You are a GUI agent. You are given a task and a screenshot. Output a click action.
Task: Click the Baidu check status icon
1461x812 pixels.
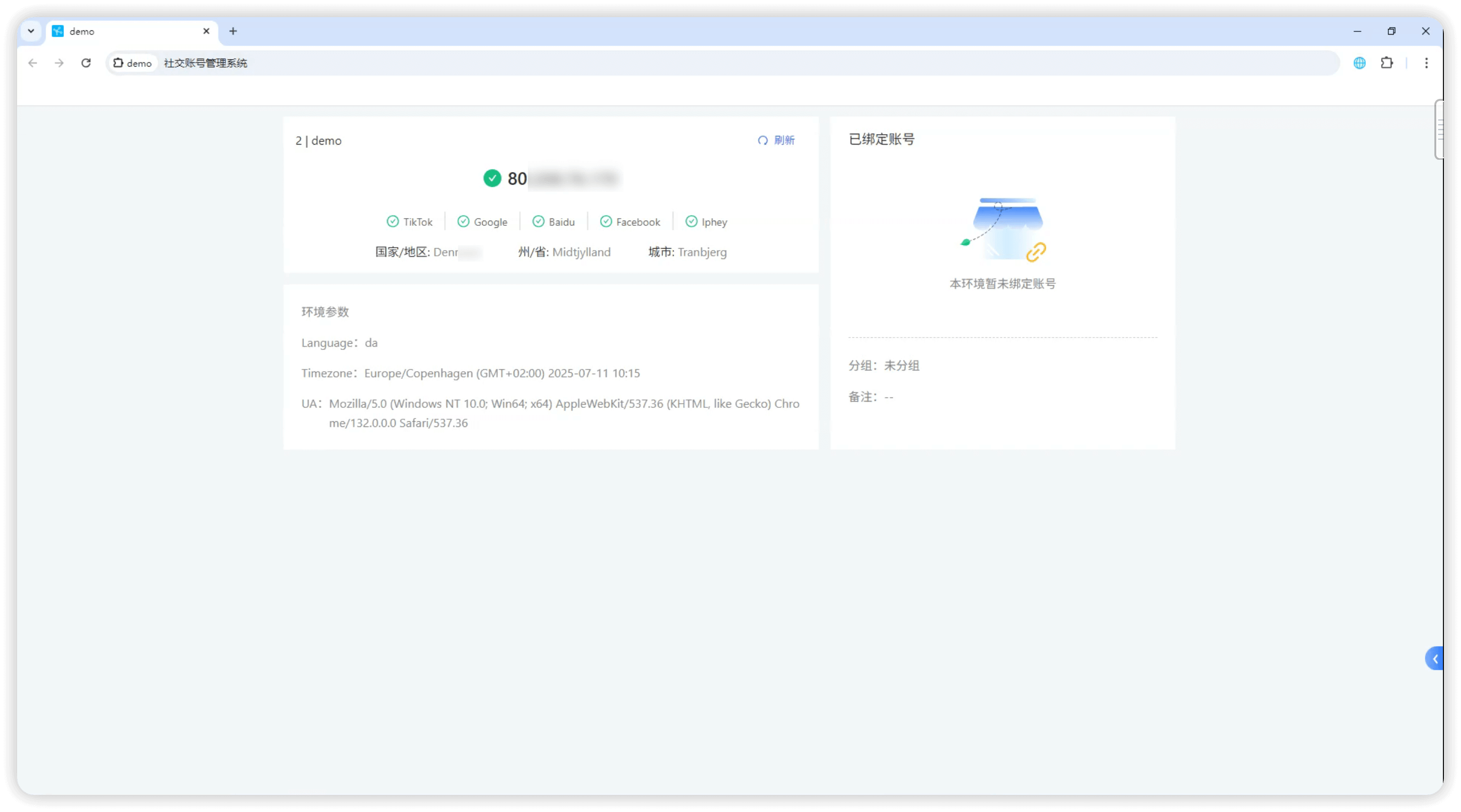click(x=538, y=222)
